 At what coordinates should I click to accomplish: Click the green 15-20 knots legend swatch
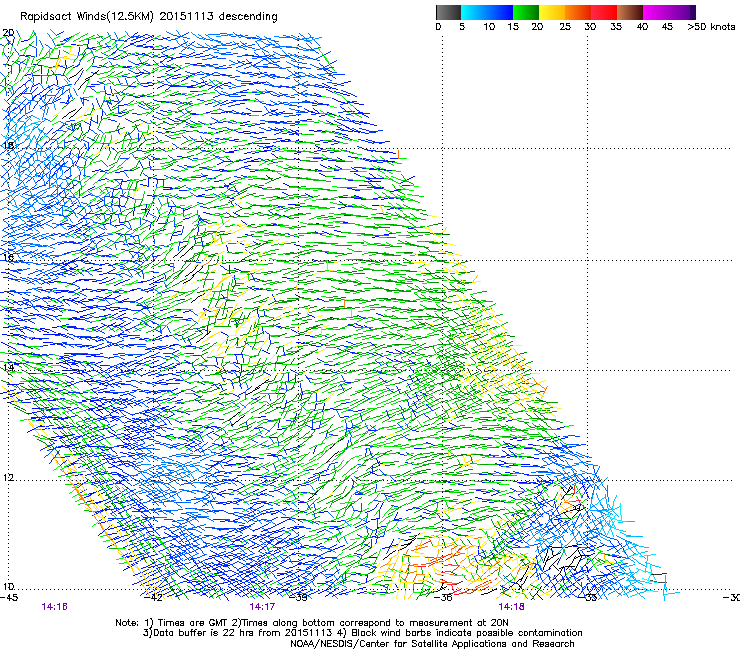click(526, 12)
